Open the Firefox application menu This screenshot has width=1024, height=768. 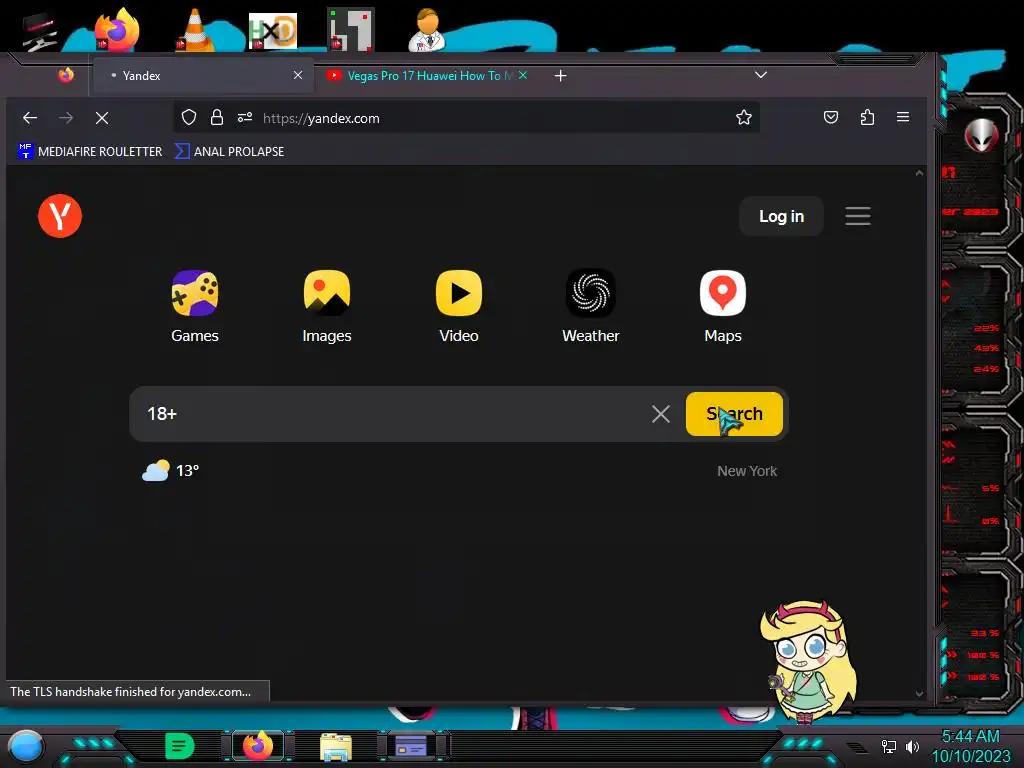(x=903, y=117)
